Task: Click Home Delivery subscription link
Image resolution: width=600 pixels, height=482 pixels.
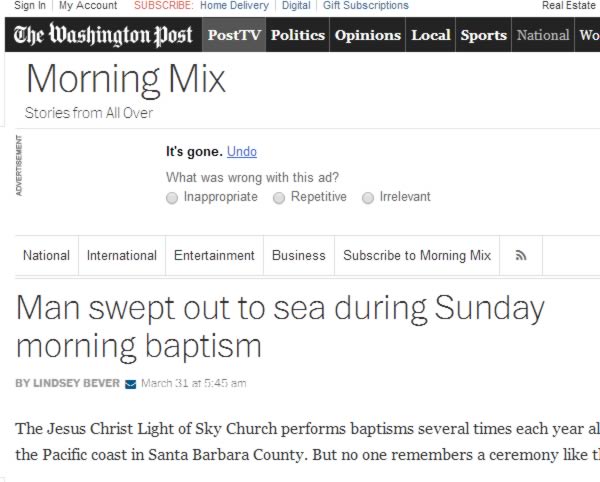Action: tap(235, 5)
